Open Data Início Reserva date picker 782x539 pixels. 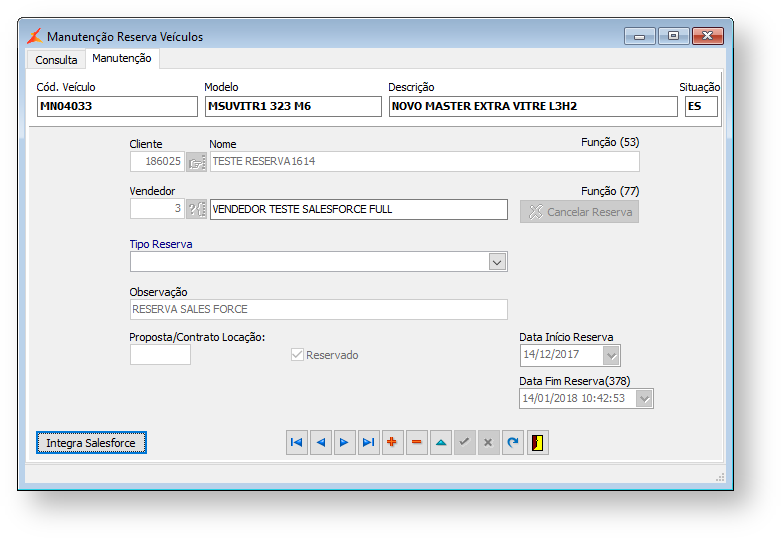[611, 356]
